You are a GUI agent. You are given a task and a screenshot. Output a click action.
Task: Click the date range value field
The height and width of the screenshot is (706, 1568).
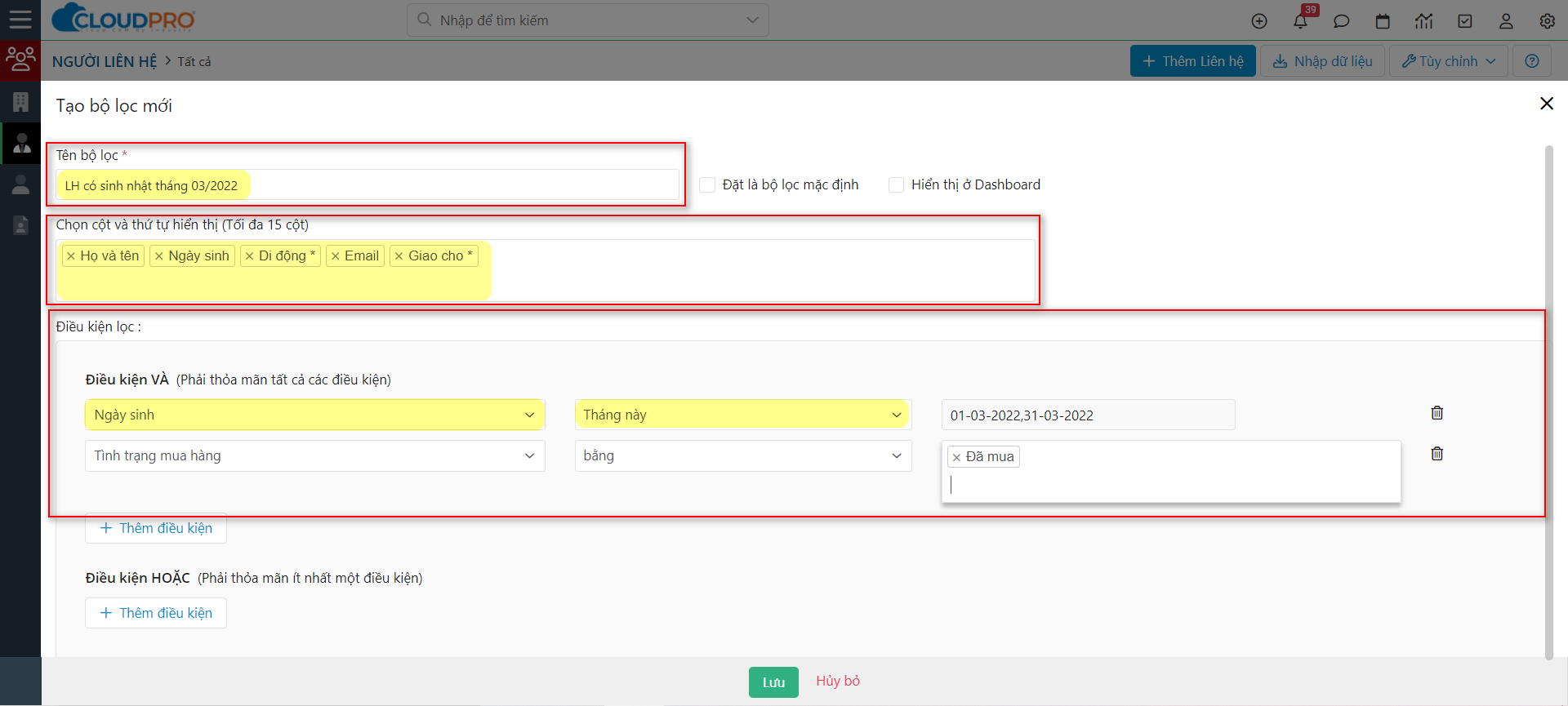pos(1088,415)
